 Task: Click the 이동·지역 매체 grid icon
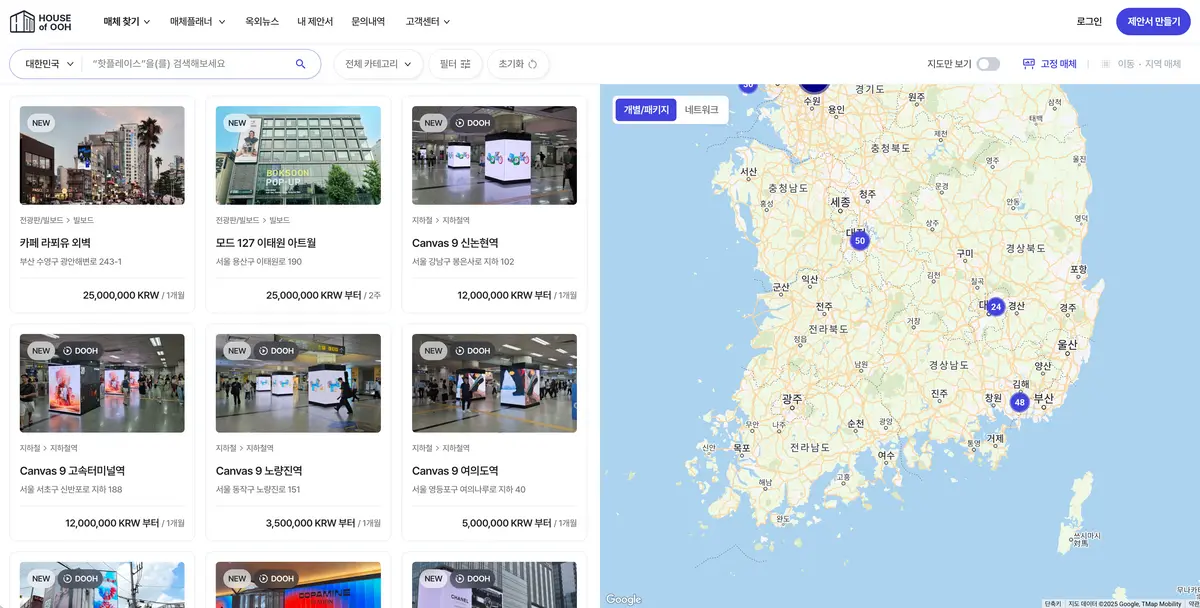pos(1106,63)
